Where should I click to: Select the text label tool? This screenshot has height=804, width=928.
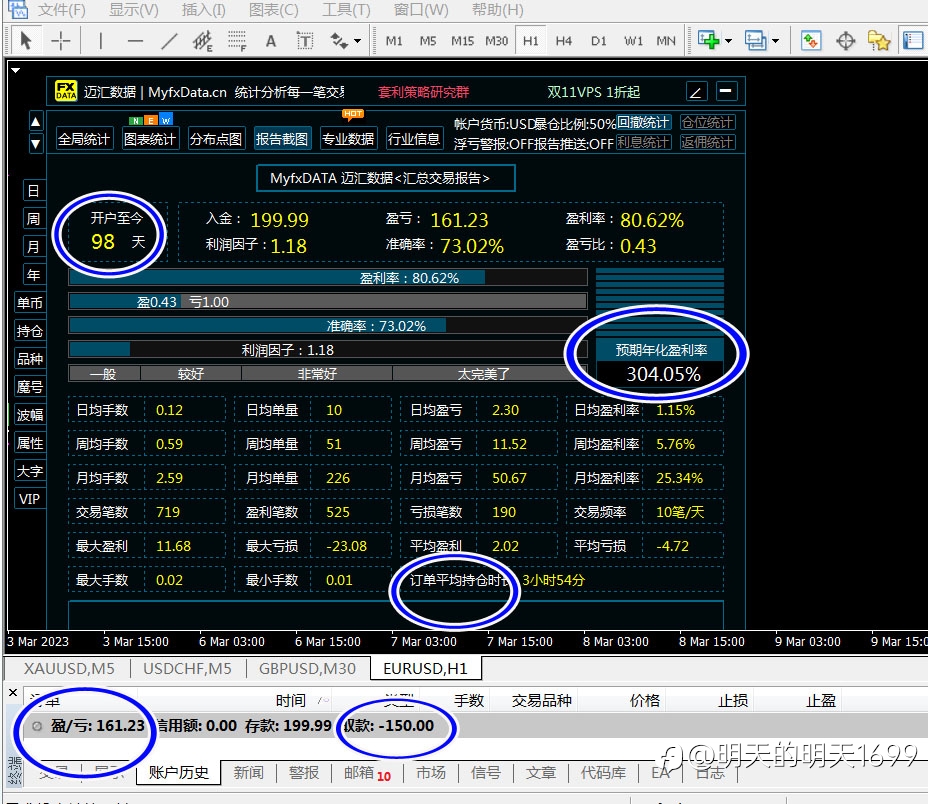point(305,41)
